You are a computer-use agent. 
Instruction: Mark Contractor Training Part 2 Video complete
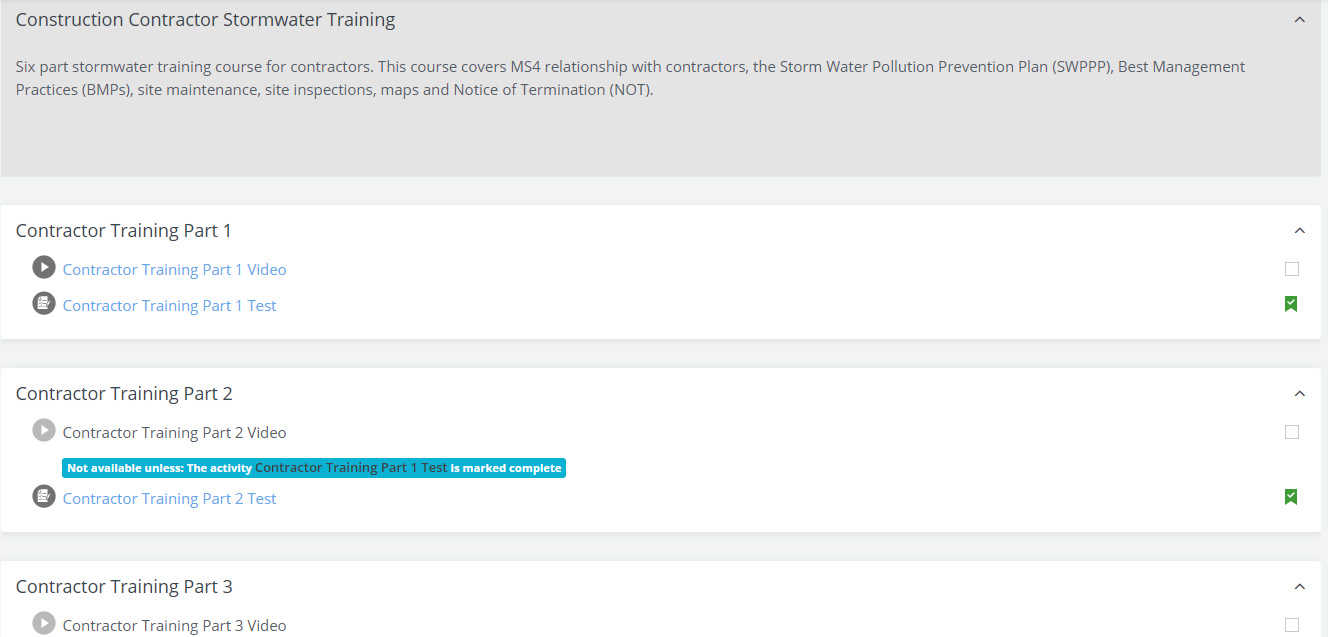click(1292, 432)
